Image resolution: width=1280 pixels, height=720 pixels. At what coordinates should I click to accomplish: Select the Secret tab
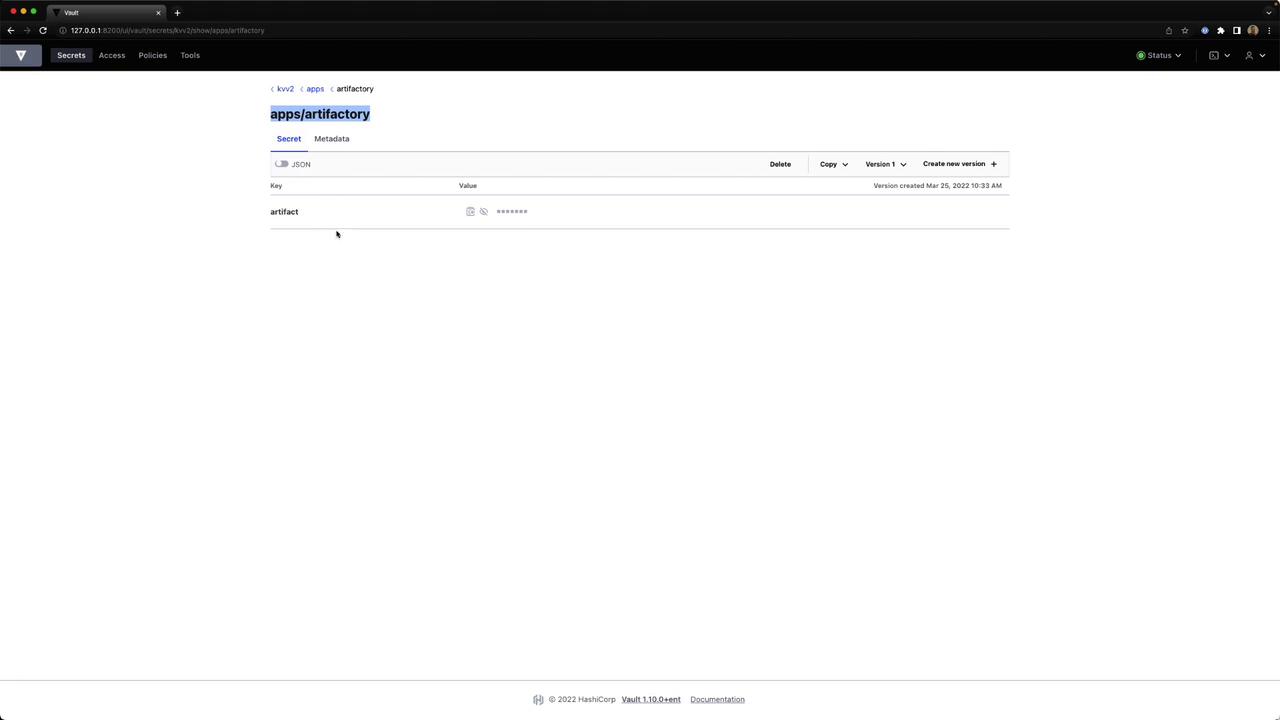(289, 139)
